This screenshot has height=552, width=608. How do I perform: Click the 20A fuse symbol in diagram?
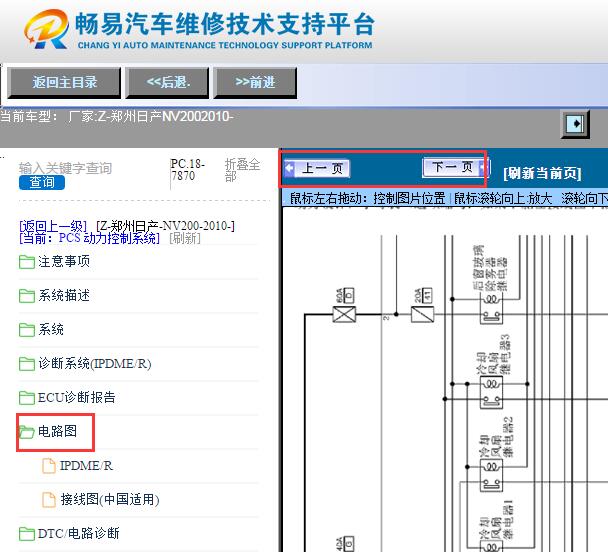pyautogui.click(x=422, y=314)
